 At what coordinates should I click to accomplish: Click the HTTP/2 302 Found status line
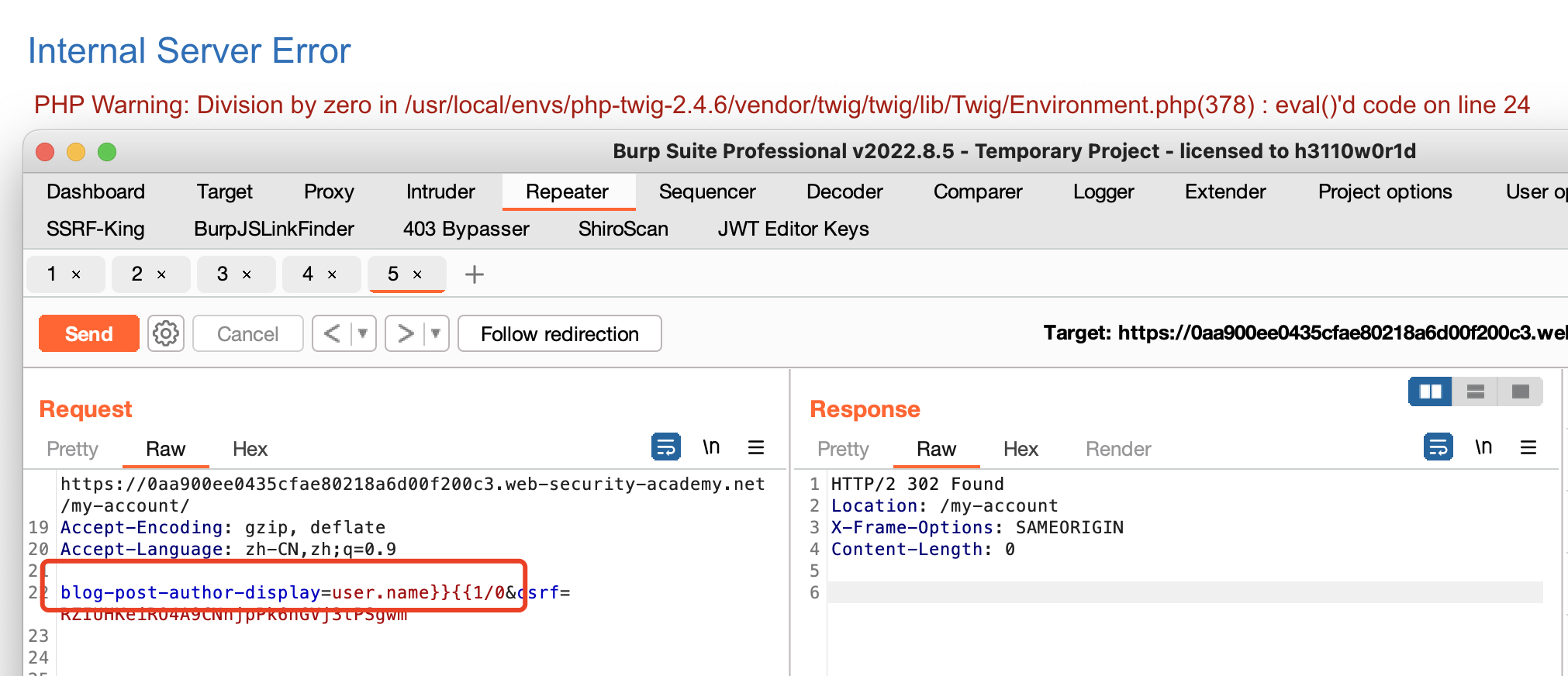pos(917,485)
